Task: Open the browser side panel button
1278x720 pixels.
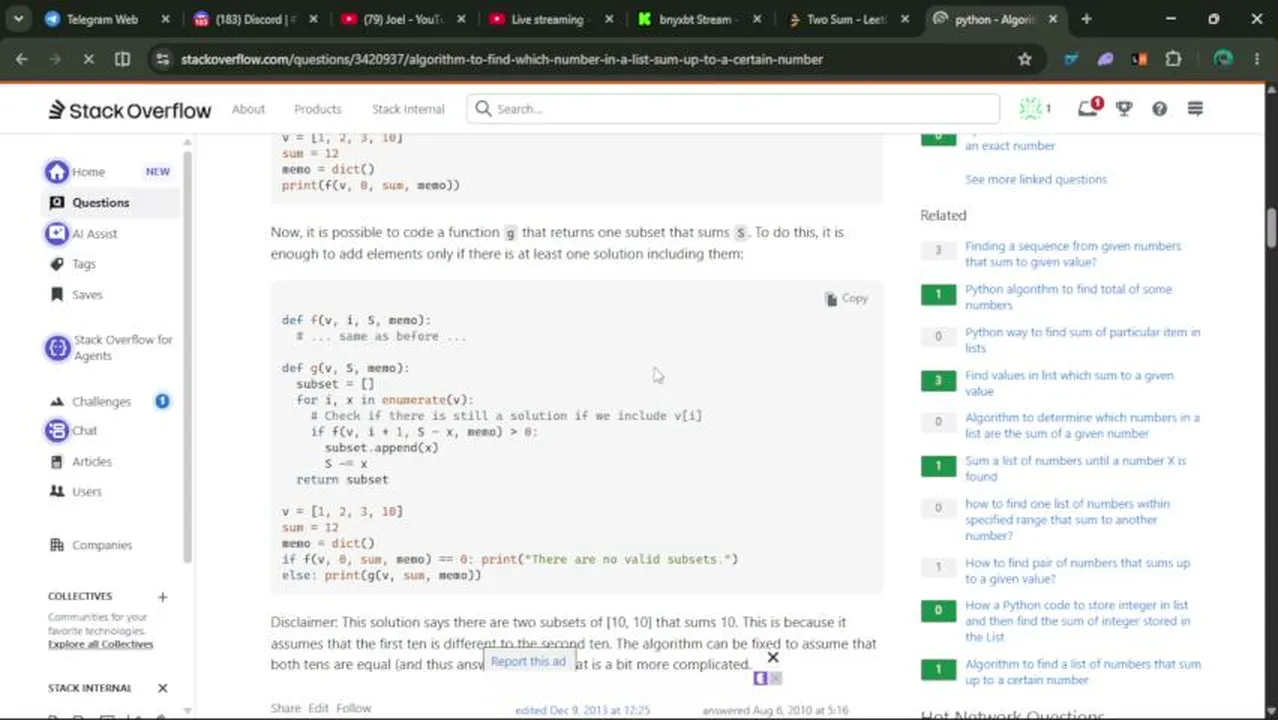Action: 122,60
